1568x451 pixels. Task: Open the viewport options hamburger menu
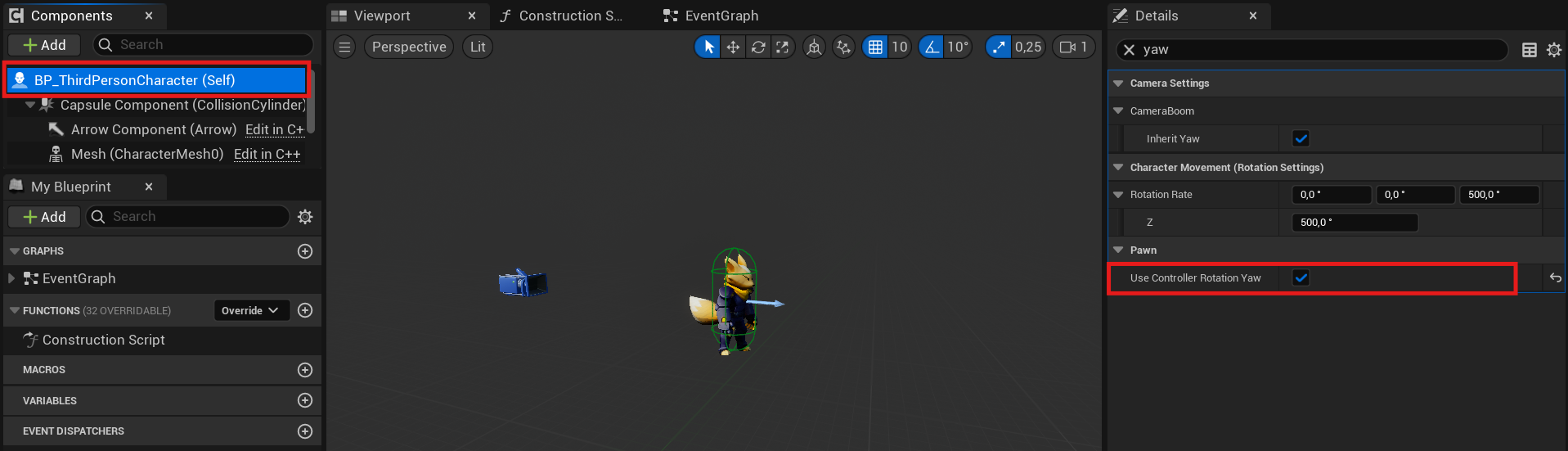coord(345,47)
